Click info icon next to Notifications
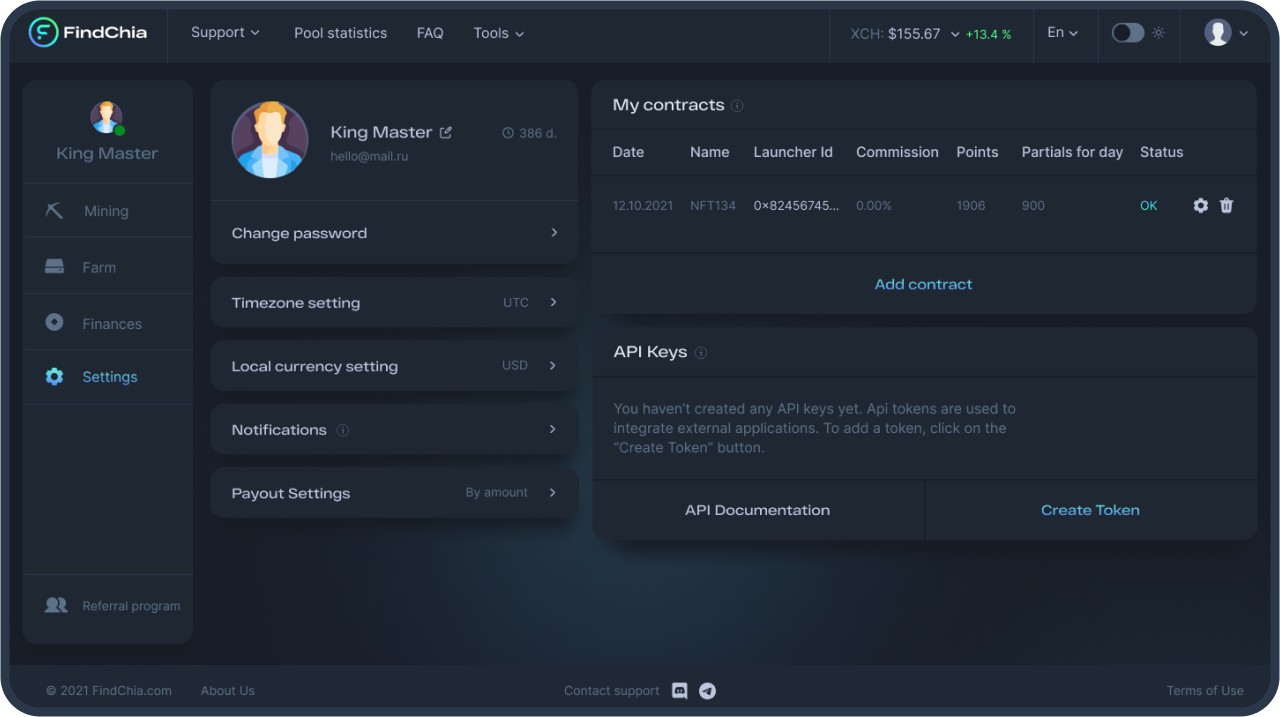This screenshot has height=717, width=1280. 343,430
